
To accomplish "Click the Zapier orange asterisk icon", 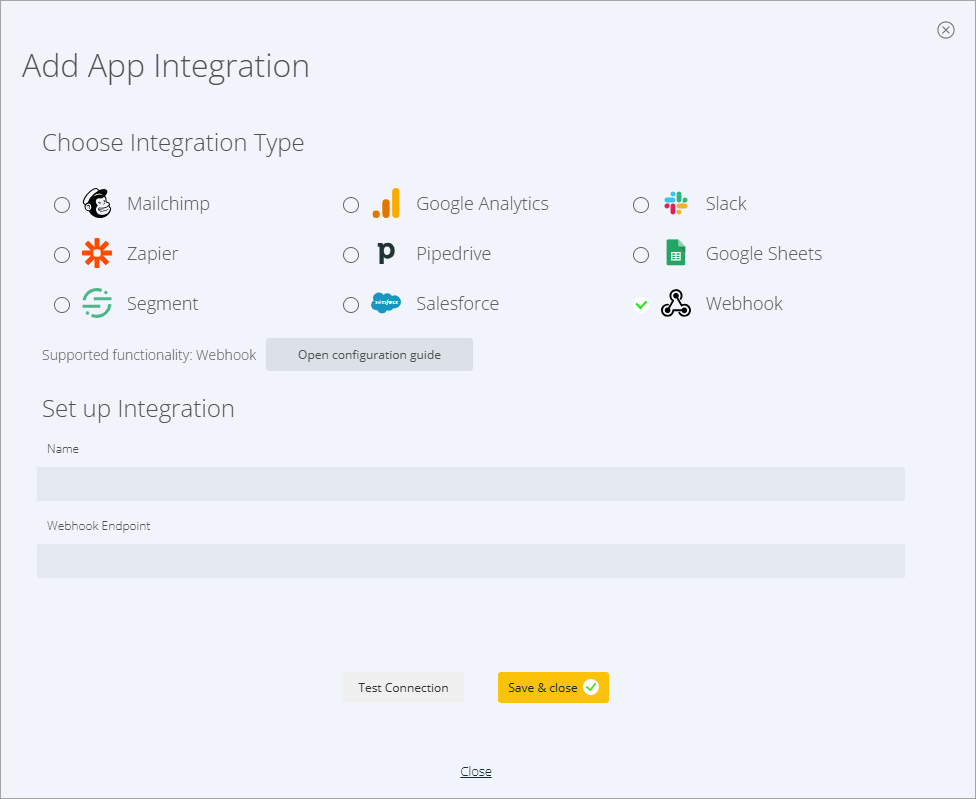I will [x=97, y=254].
